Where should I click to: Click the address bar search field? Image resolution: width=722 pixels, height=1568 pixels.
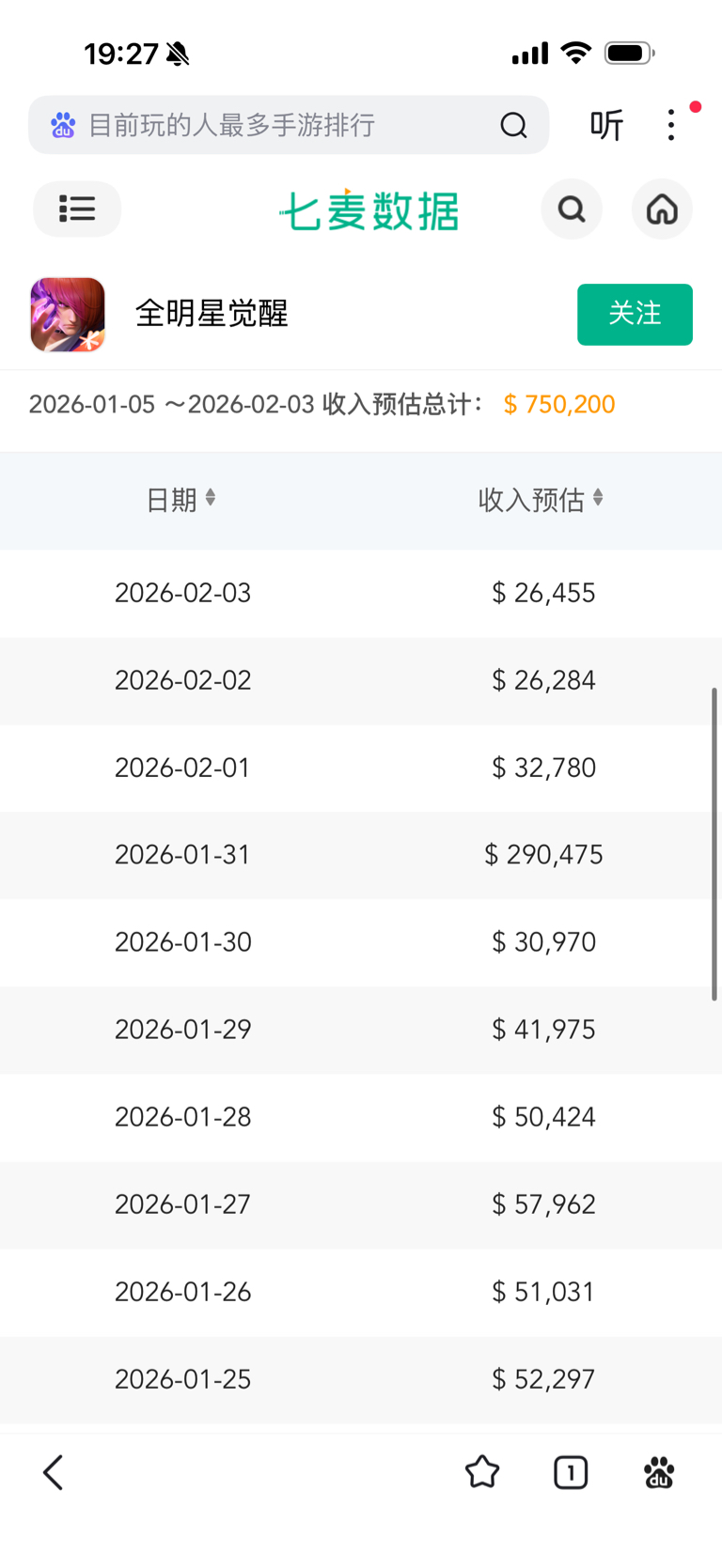[282, 125]
